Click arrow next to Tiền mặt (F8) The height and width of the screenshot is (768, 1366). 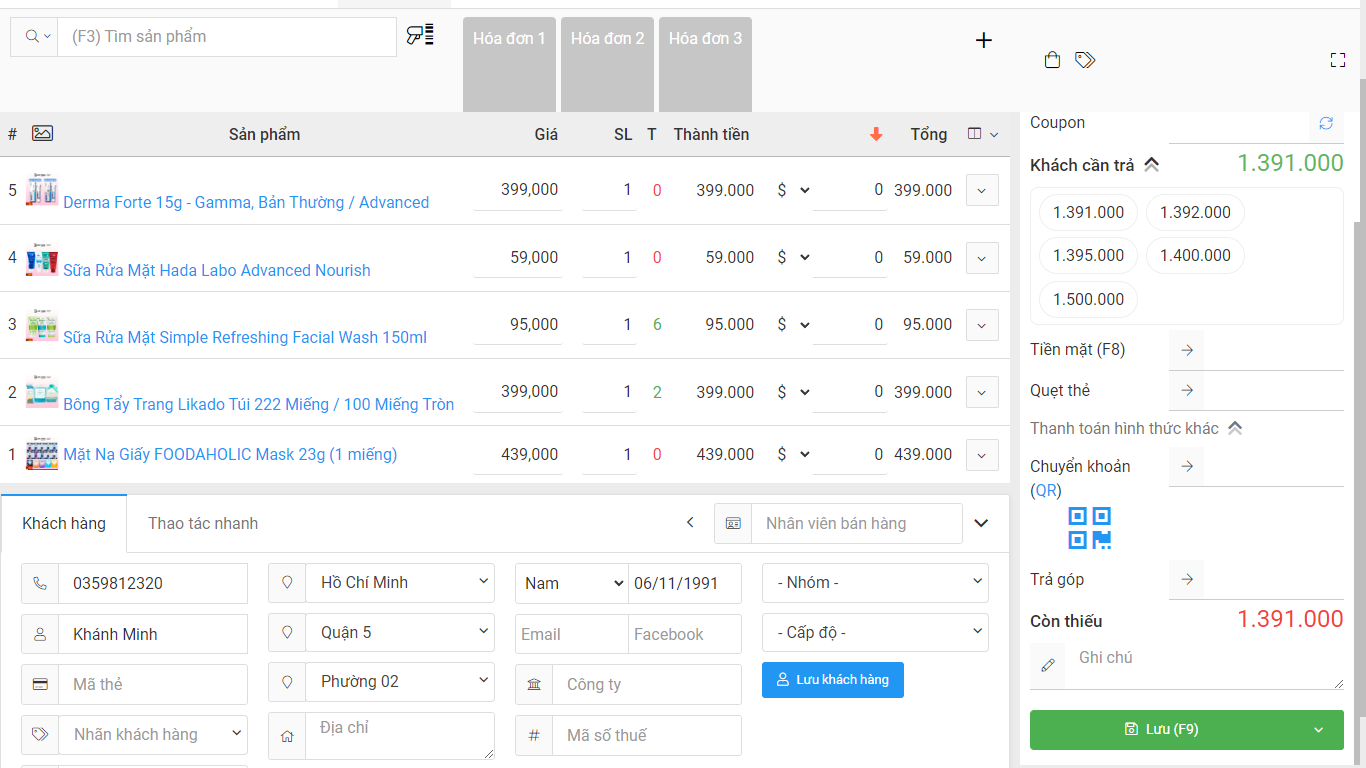pos(1187,350)
